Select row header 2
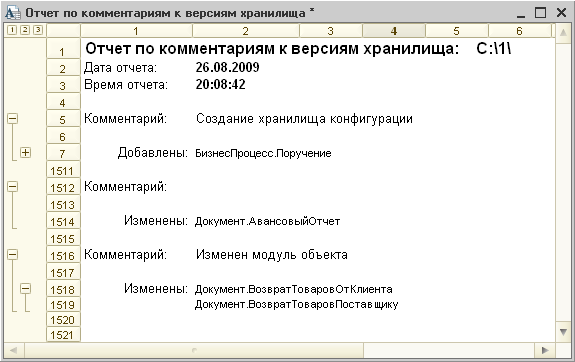The image size is (575, 362). (63, 67)
